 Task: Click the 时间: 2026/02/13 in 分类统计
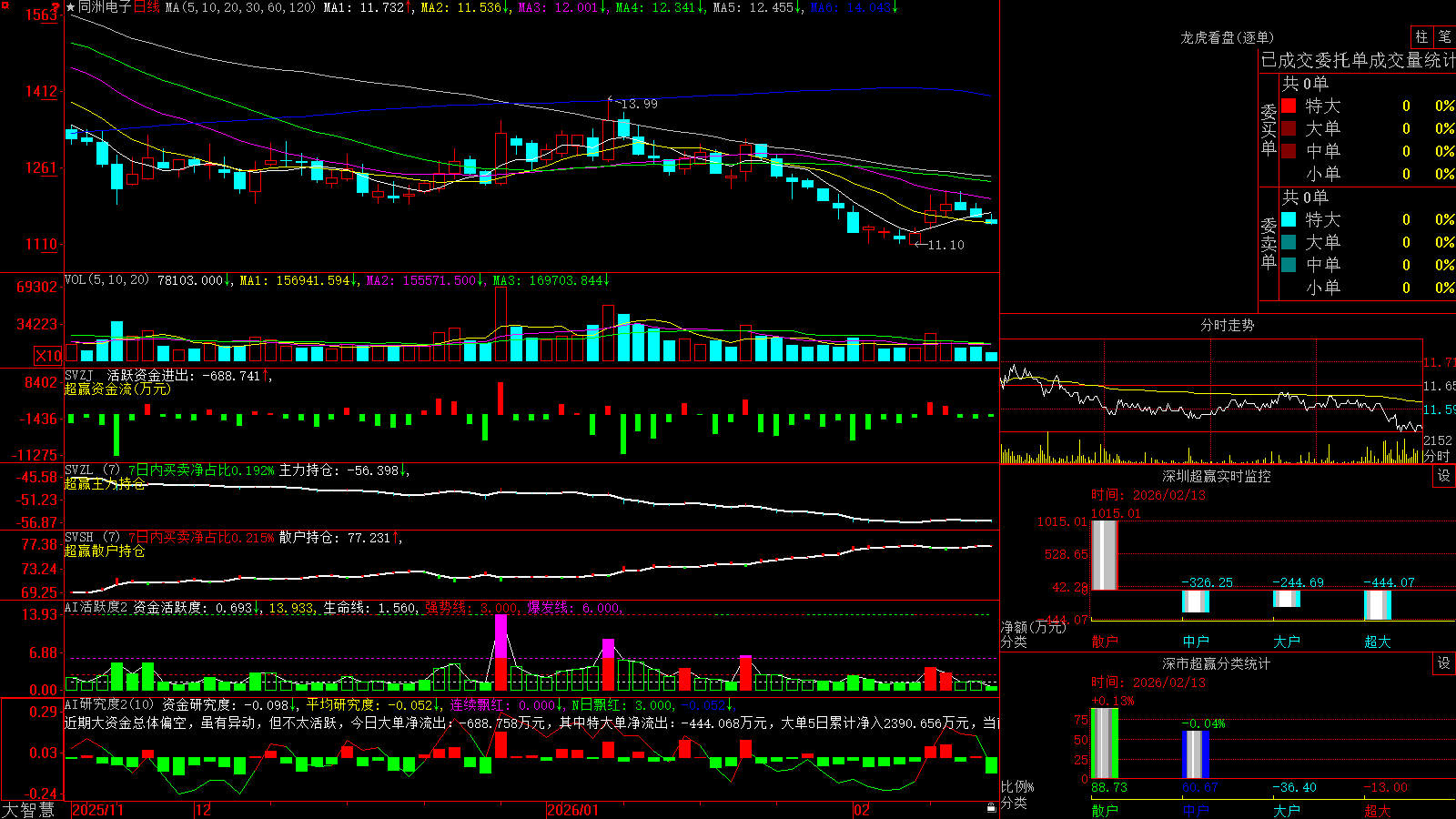click(1148, 682)
